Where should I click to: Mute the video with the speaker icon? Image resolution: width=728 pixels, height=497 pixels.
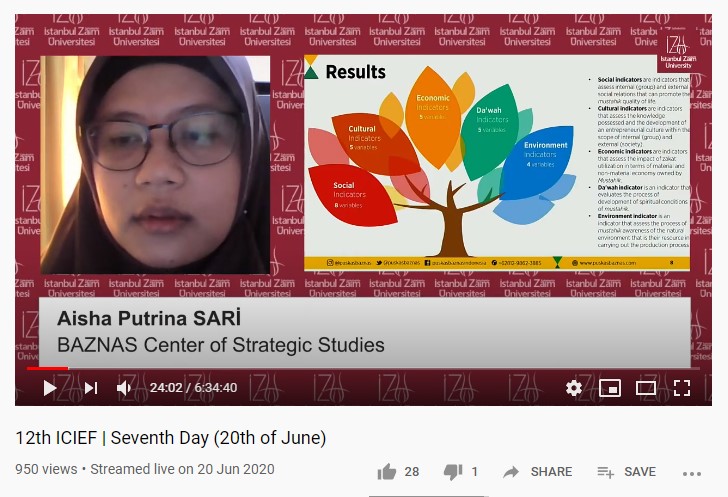pyautogui.click(x=124, y=388)
